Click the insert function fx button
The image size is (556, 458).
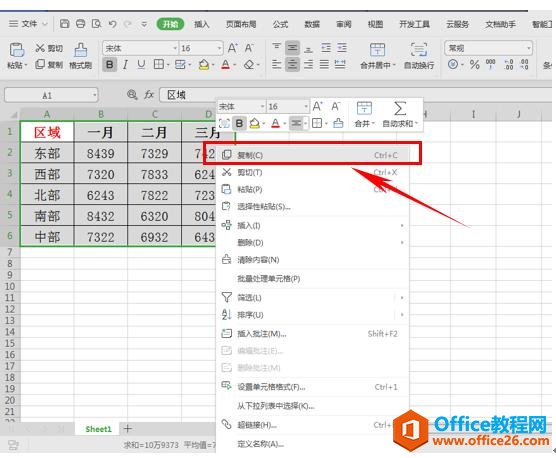pos(149,95)
